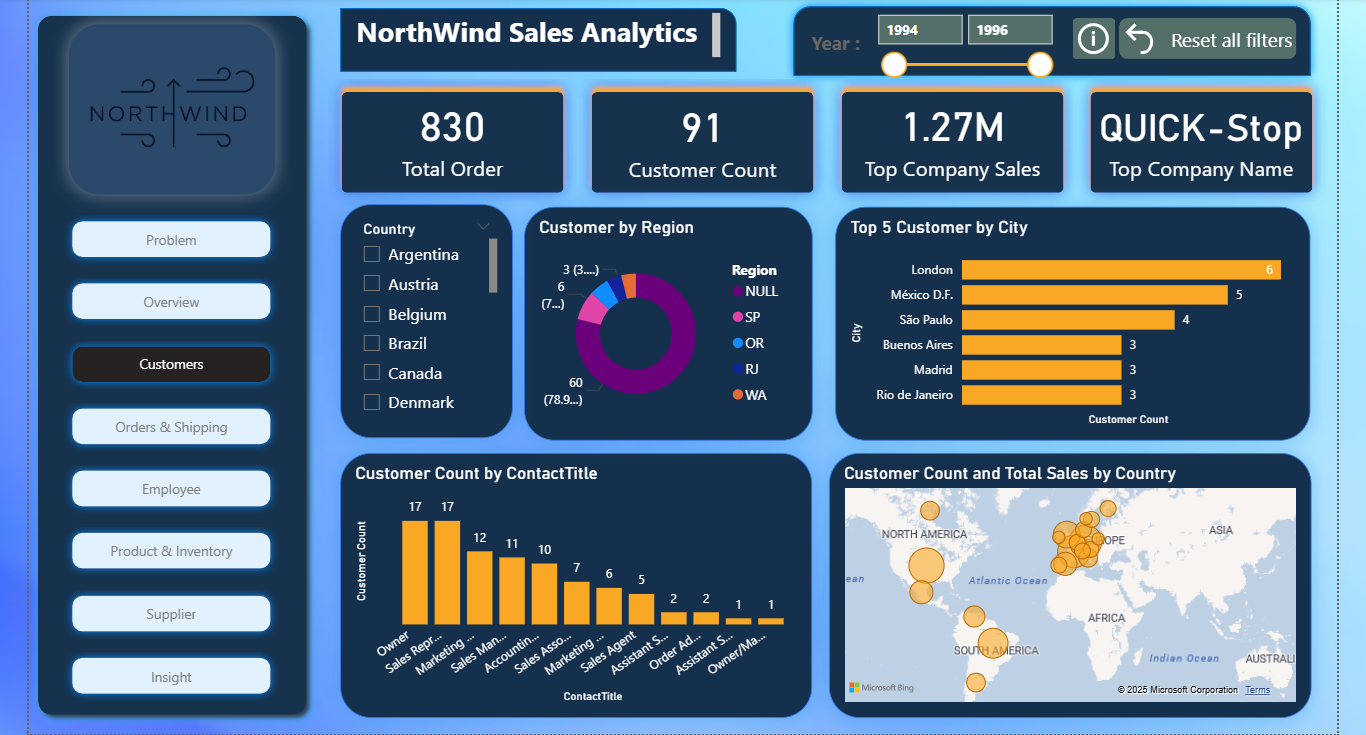Screen dimensions: 1366x735
Task: Click the Terms link on the map
Action: coord(1257,690)
